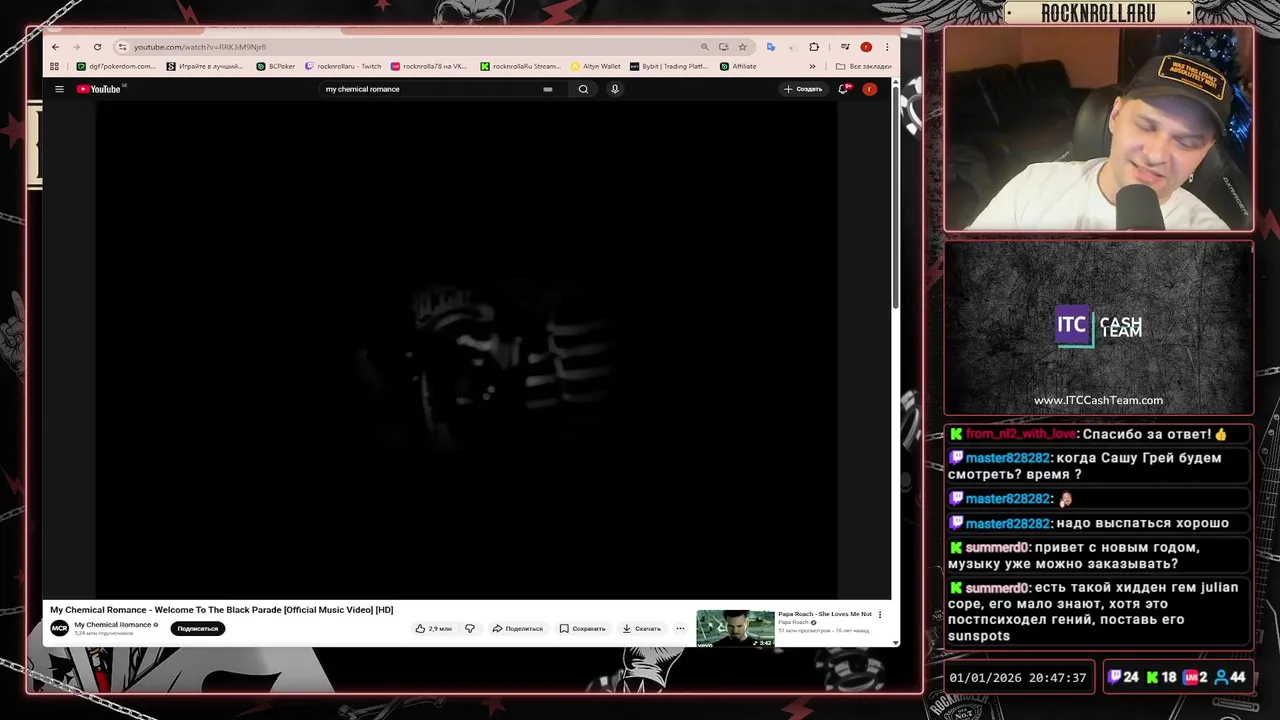Open the apps grid in bookmarks bar
This screenshot has height=720, width=1280.
coord(54,66)
